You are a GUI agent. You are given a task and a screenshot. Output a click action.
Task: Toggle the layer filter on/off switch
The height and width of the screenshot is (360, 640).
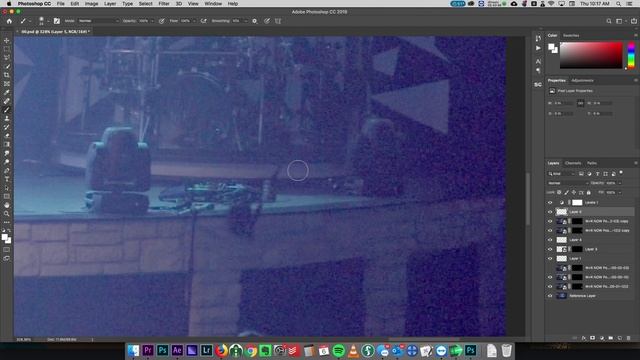[x=621, y=173]
